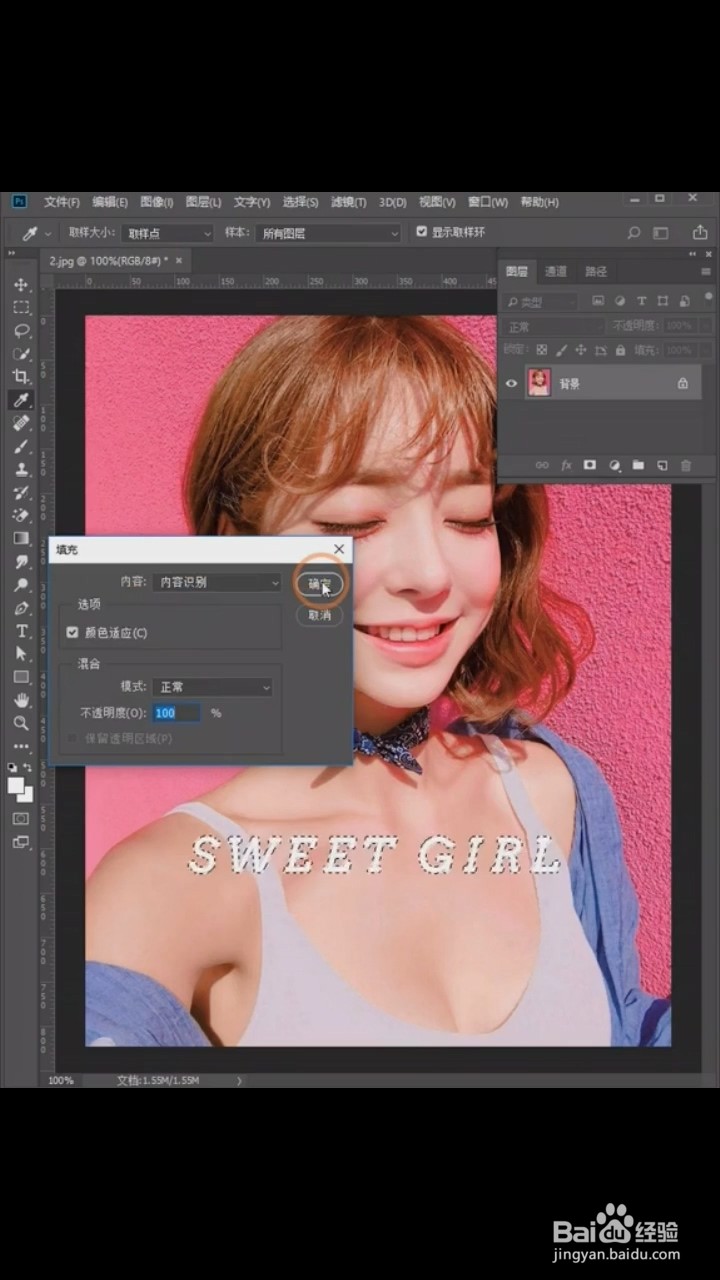Open the 滤镜(T) menu
720x1280 pixels.
pyautogui.click(x=348, y=202)
